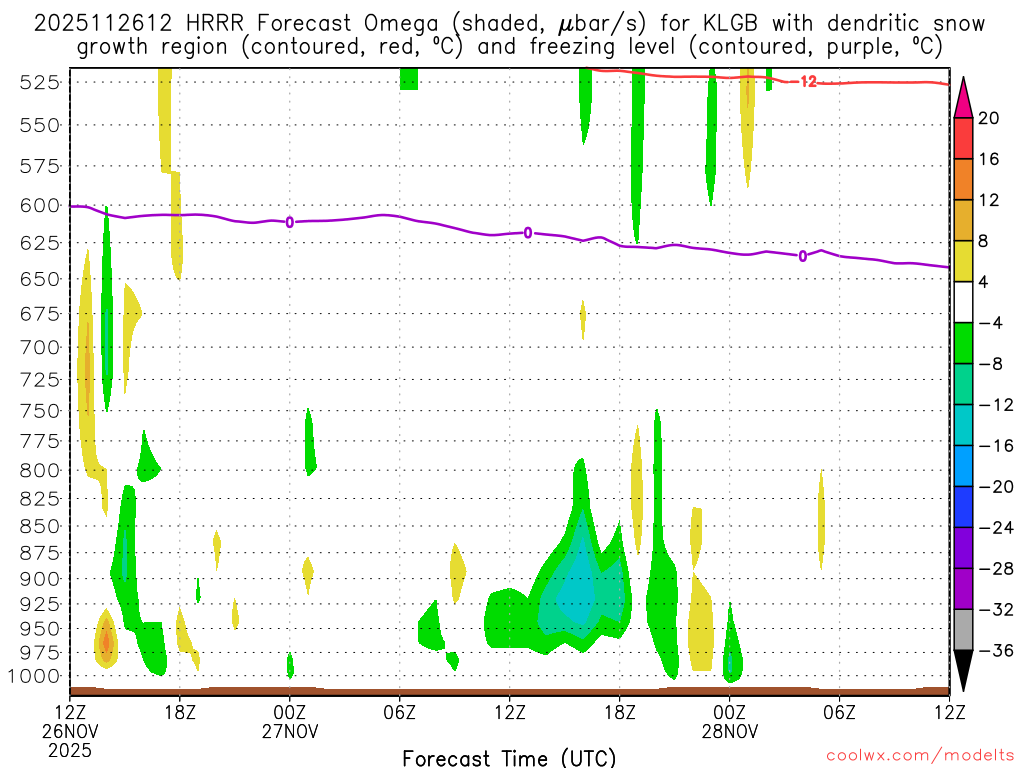The image size is (1024, 768).
Task: Click the 825 pressure axis label
Action: click(x=40, y=500)
